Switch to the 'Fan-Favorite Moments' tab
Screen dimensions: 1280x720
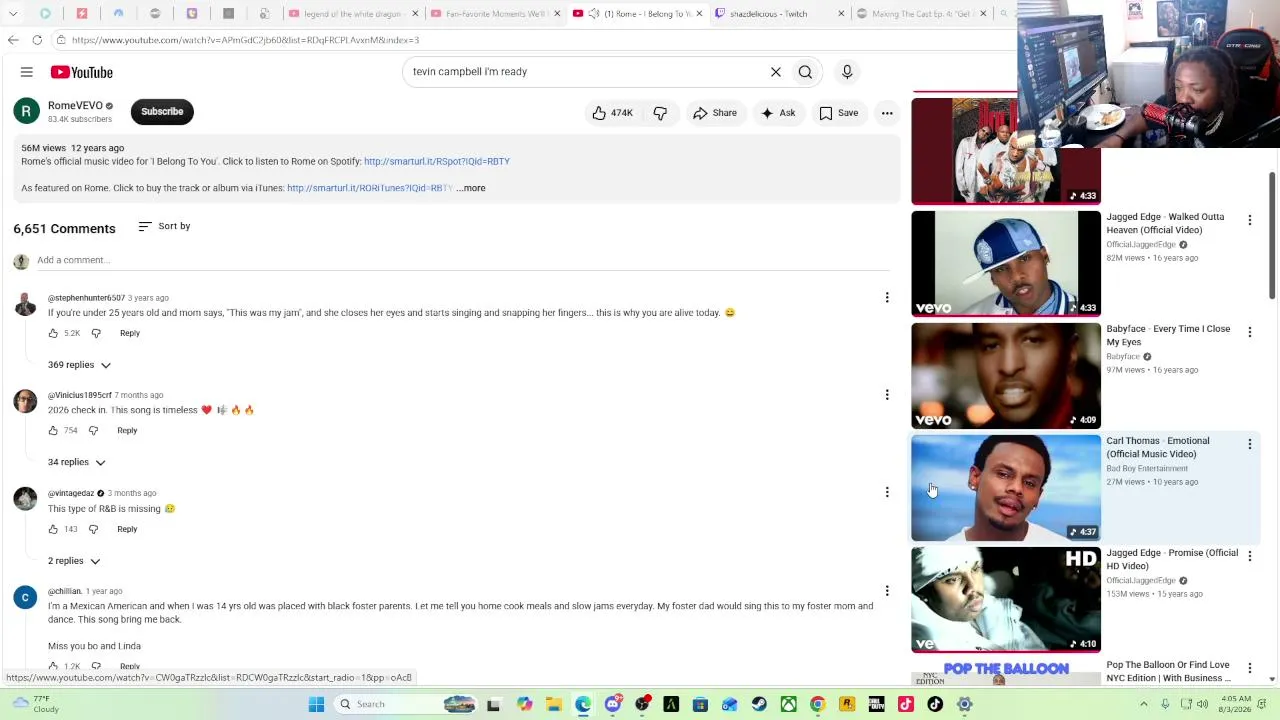pyautogui.click(x=495, y=14)
